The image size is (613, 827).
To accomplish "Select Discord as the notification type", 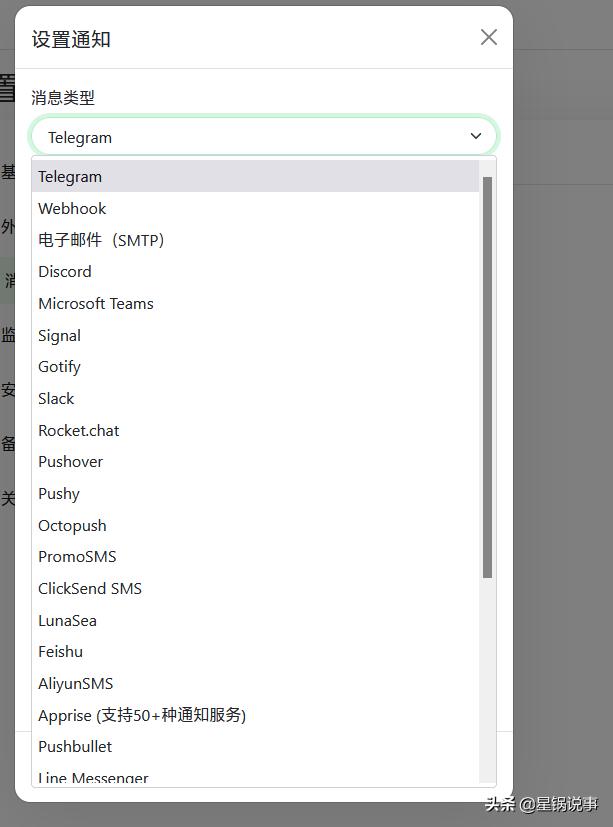I will point(255,272).
